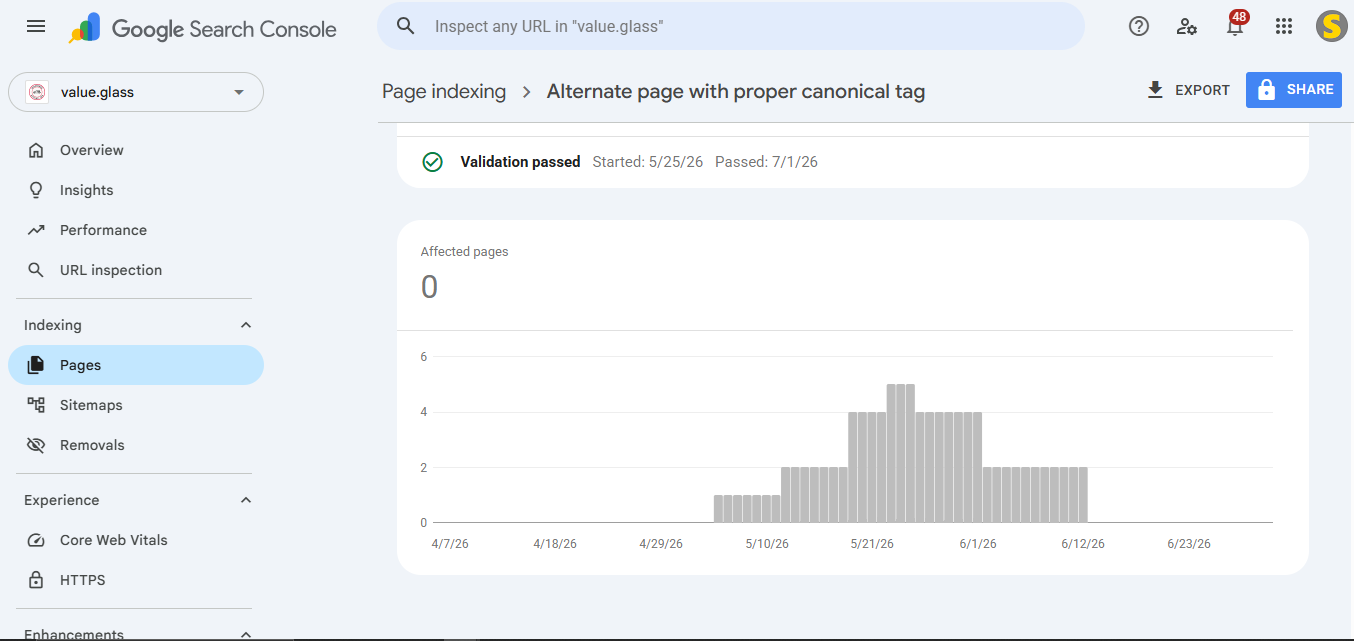Click the 'Started: 5/25/26' text
The height and width of the screenshot is (641, 1354).
pos(648,162)
